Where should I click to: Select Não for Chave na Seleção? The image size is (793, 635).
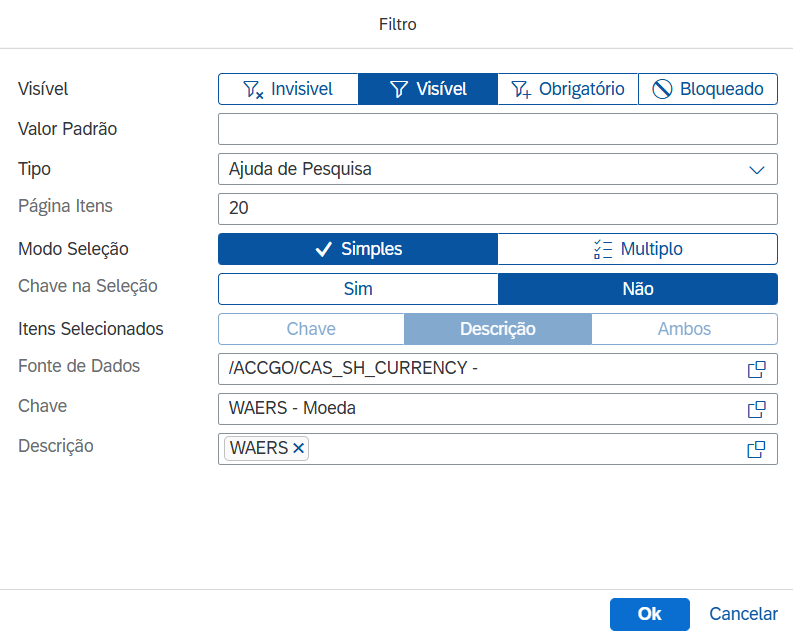pos(637,289)
